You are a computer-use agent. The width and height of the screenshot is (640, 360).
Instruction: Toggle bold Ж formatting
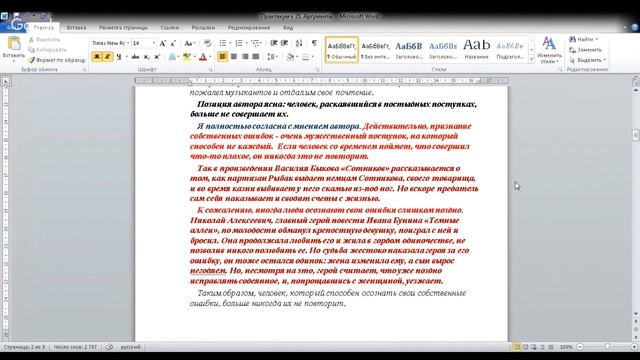(x=97, y=57)
